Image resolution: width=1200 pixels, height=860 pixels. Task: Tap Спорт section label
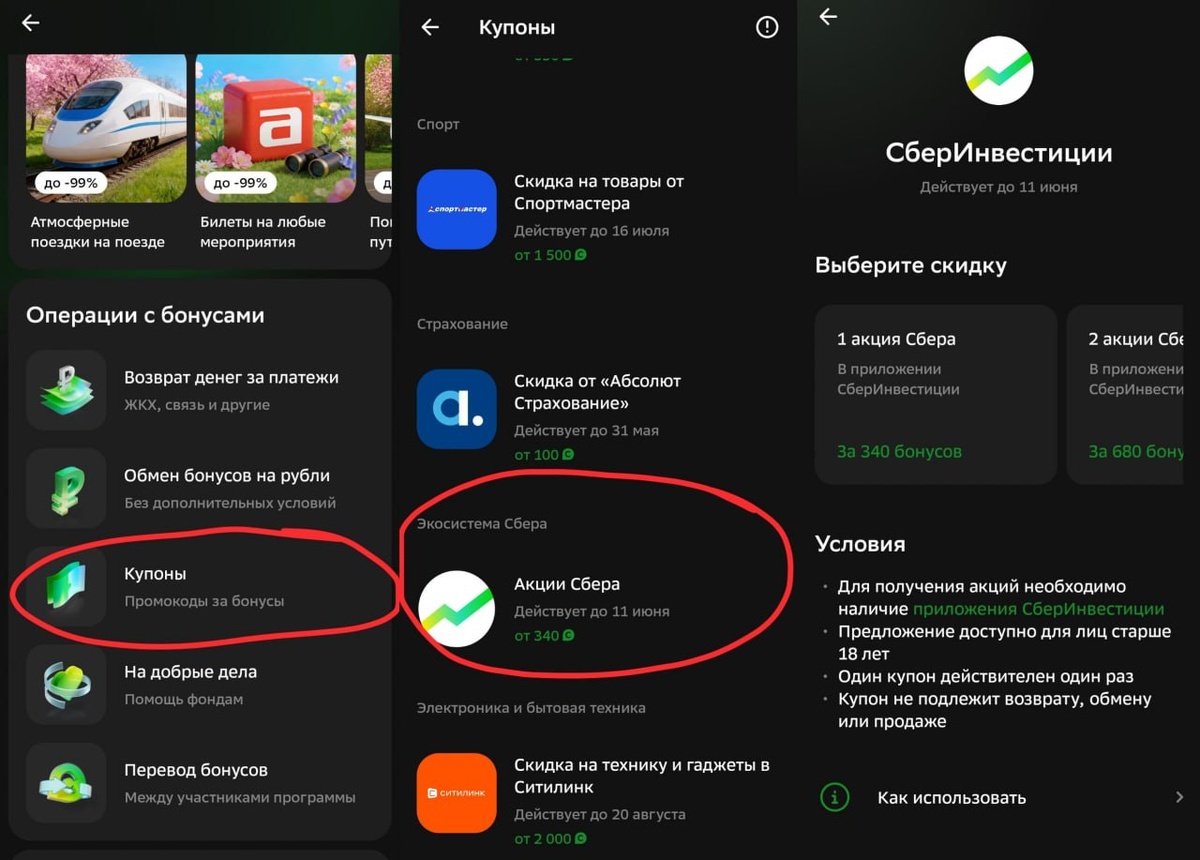point(438,124)
